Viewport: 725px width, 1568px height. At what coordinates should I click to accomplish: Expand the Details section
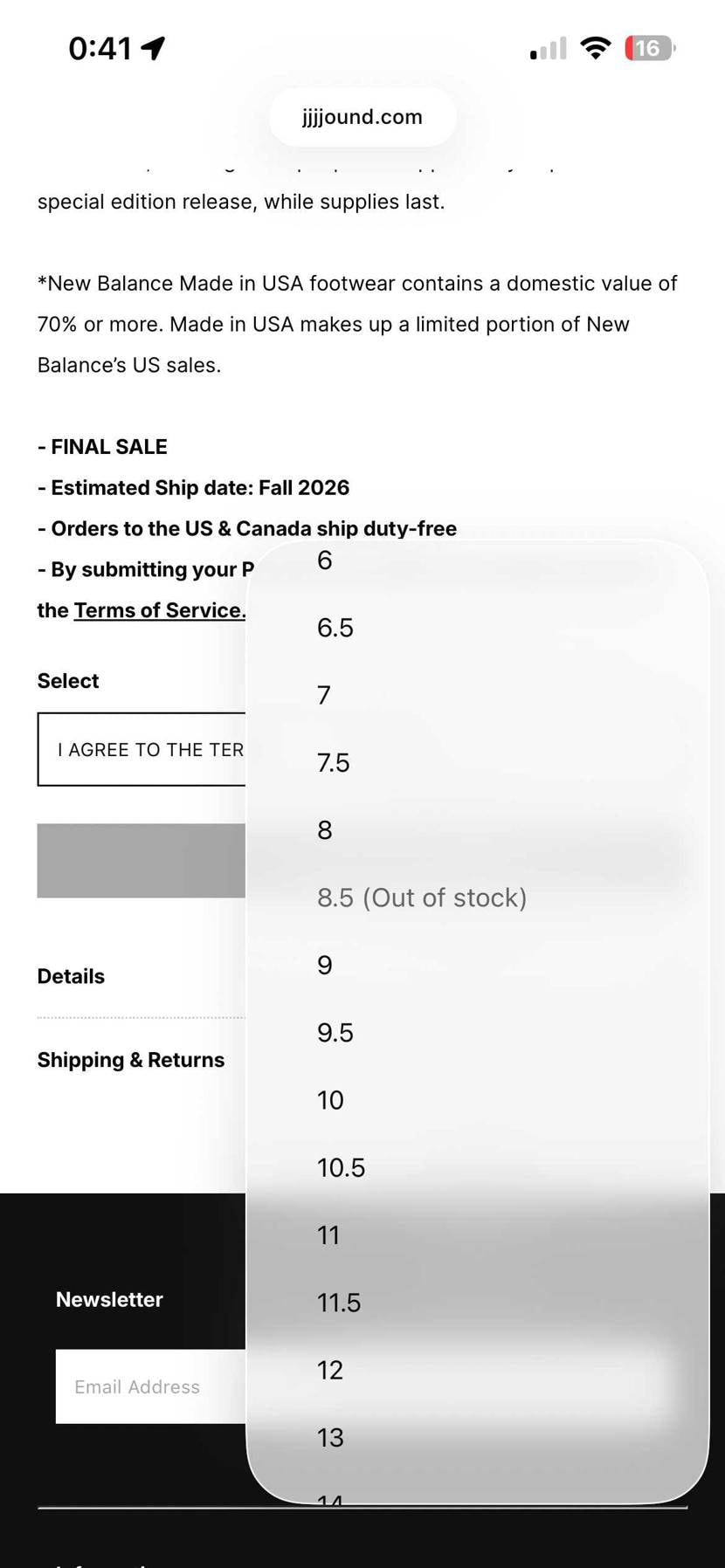(71, 976)
